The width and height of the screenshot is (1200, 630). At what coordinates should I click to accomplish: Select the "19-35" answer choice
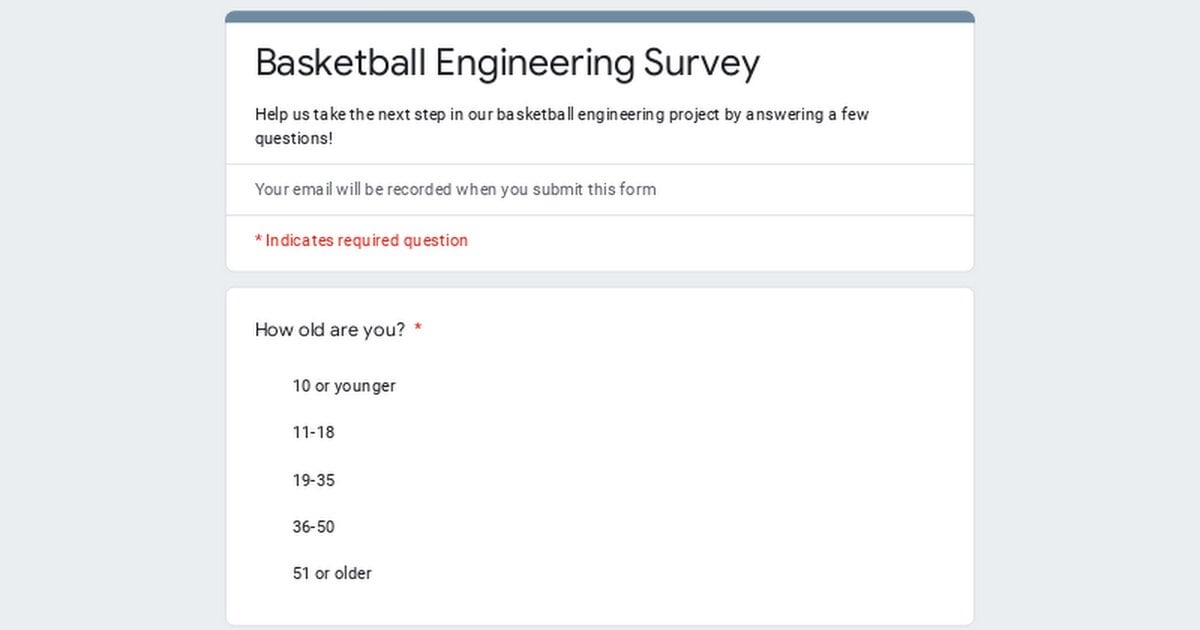pos(313,480)
